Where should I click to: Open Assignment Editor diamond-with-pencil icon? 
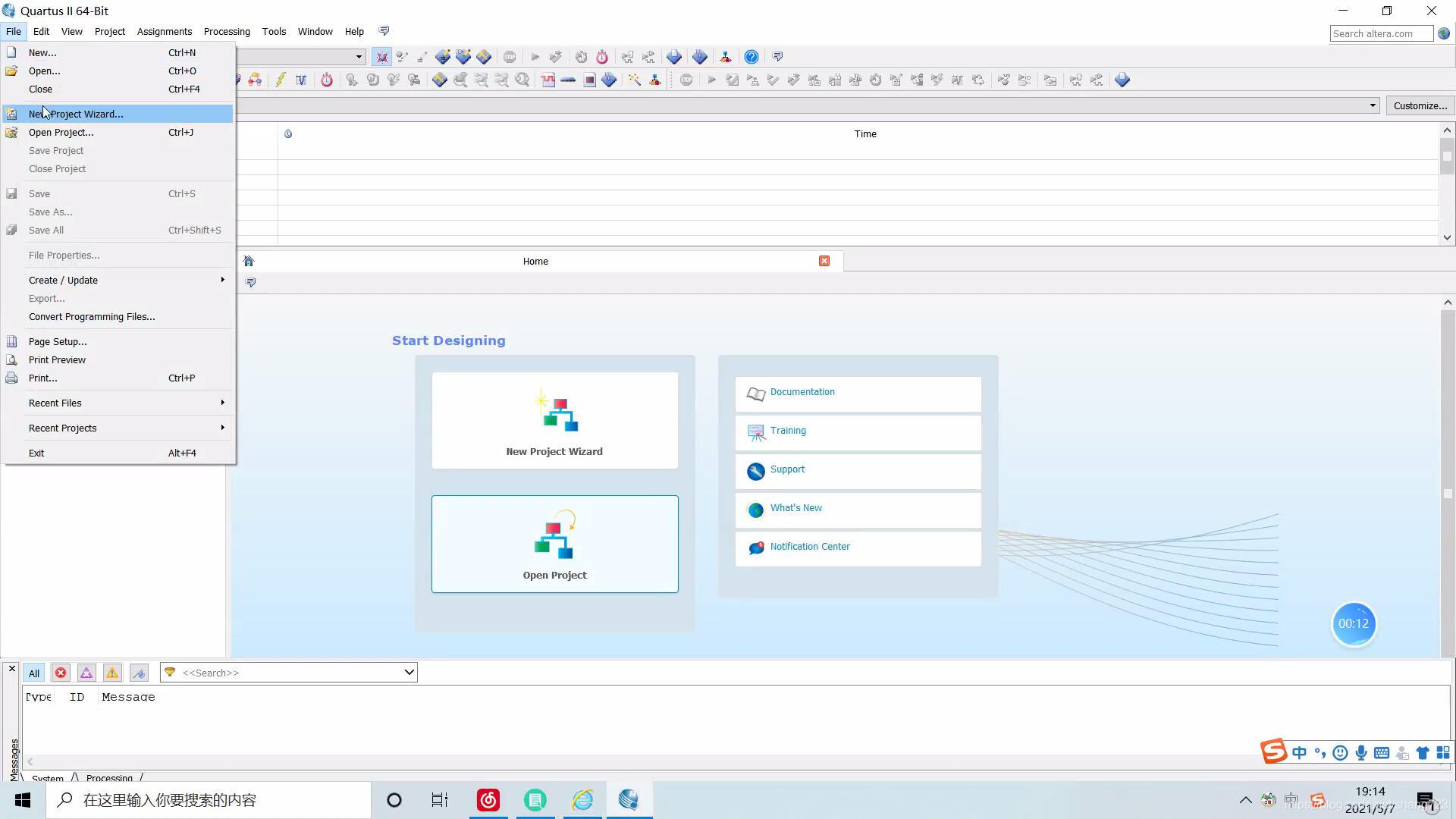click(x=443, y=57)
